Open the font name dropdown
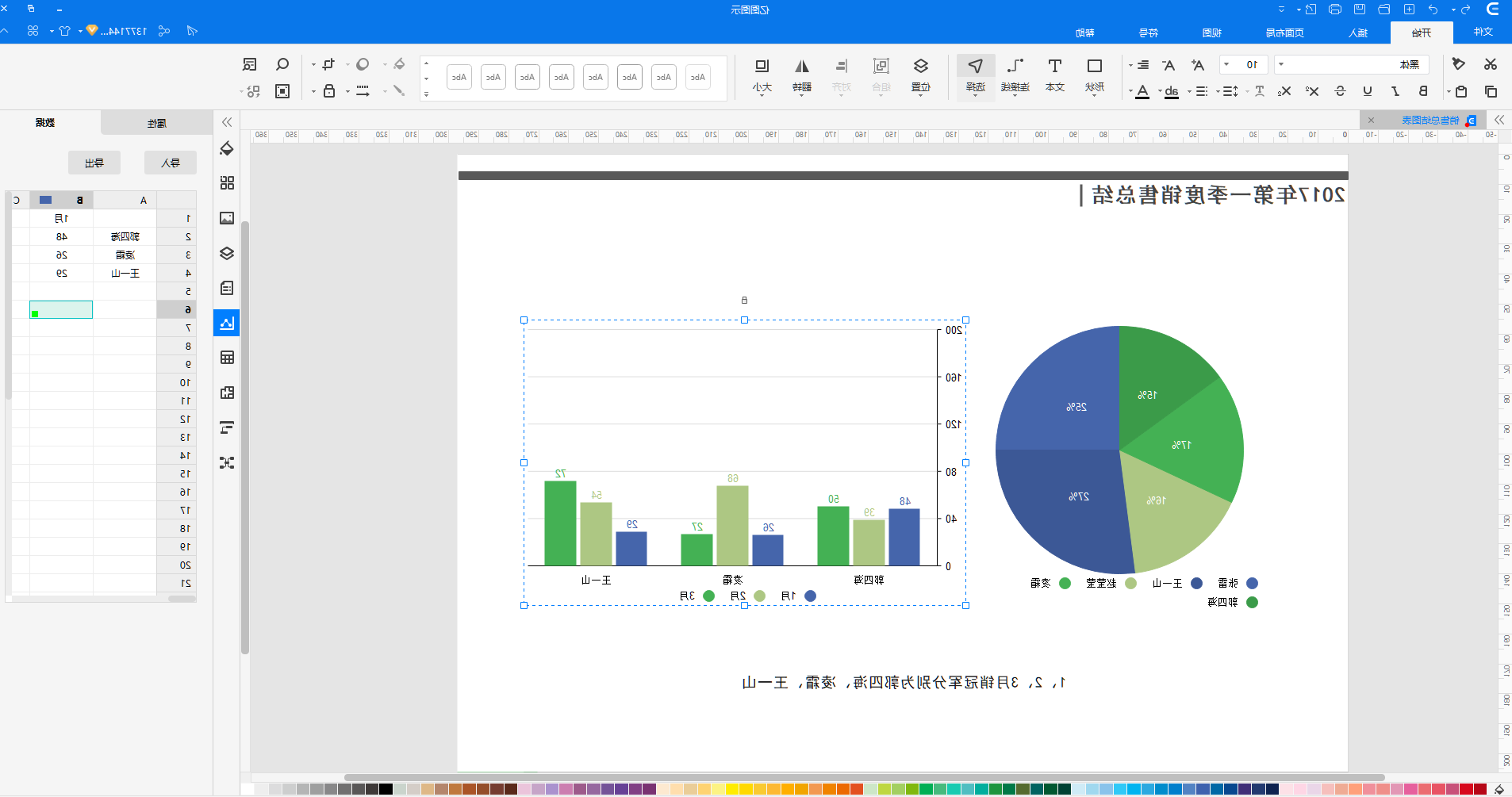1512x797 pixels. (1281, 65)
